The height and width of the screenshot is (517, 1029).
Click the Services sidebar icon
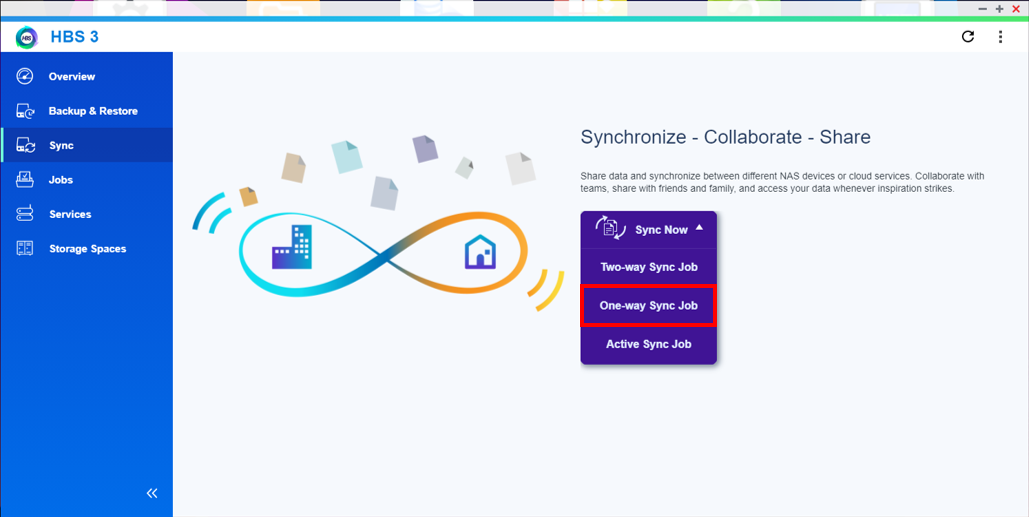[25, 214]
